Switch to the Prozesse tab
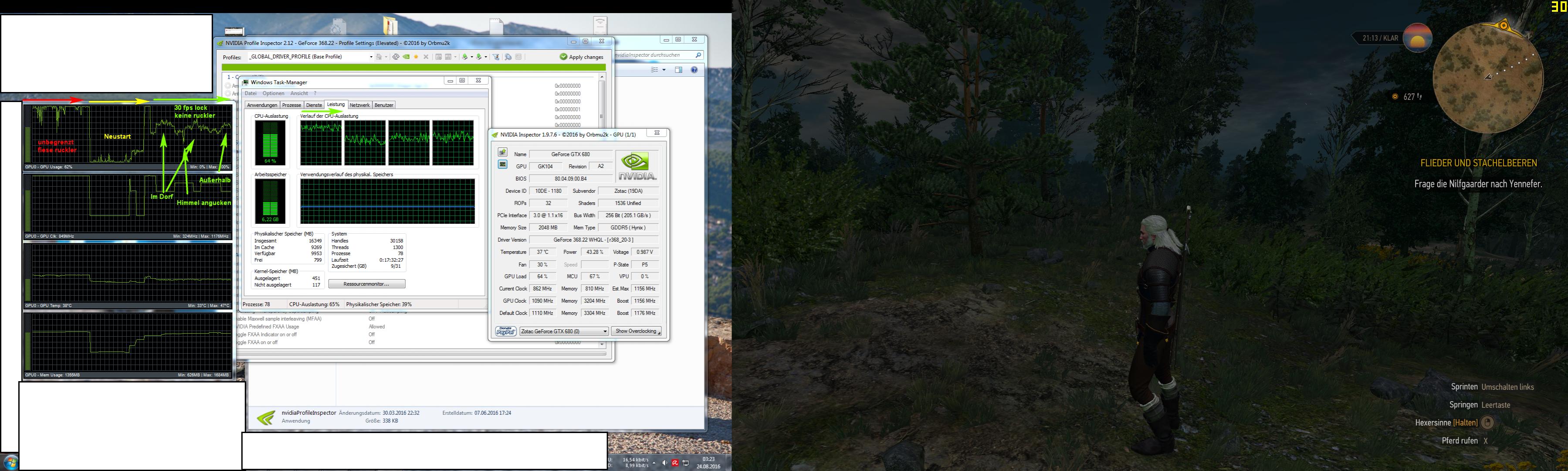Image resolution: width=1568 pixels, height=471 pixels. (291, 105)
